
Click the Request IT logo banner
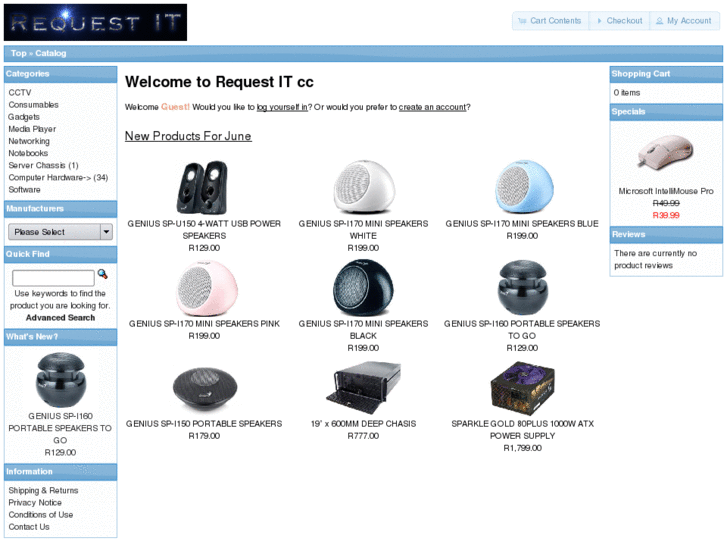click(x=96, y=22)
